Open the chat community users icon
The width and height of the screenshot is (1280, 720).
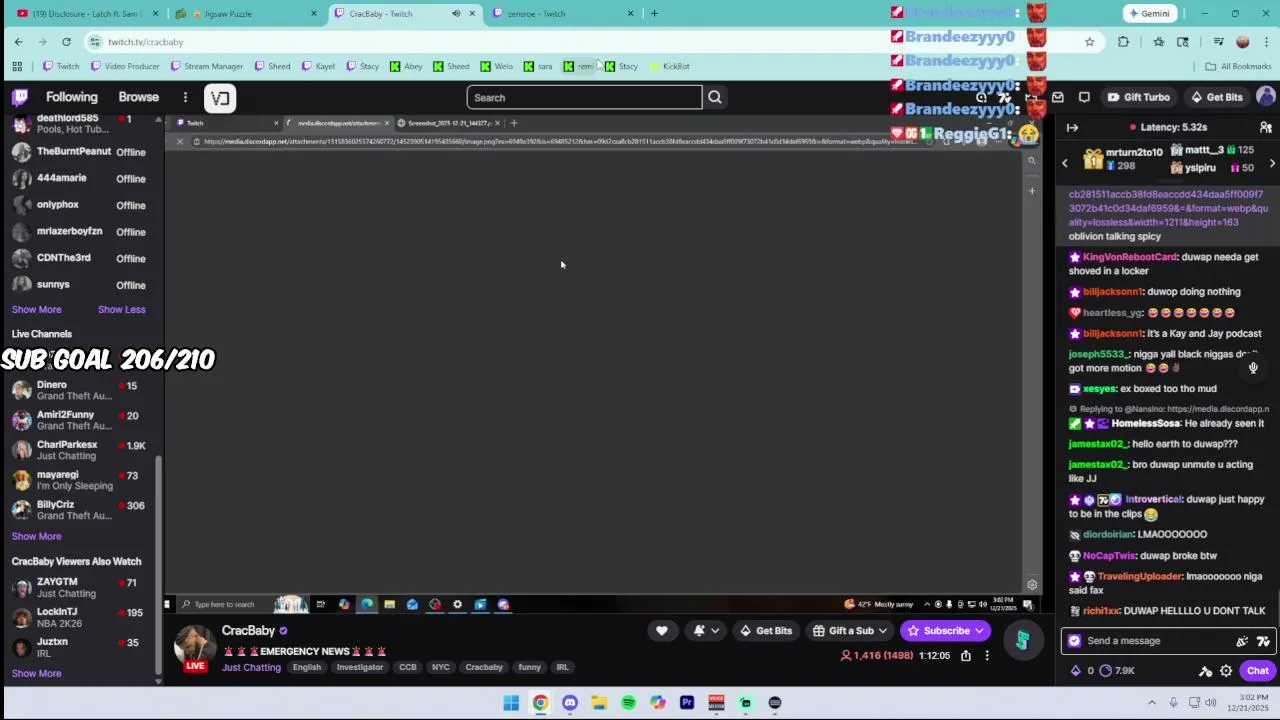[x=1265, y=128]
